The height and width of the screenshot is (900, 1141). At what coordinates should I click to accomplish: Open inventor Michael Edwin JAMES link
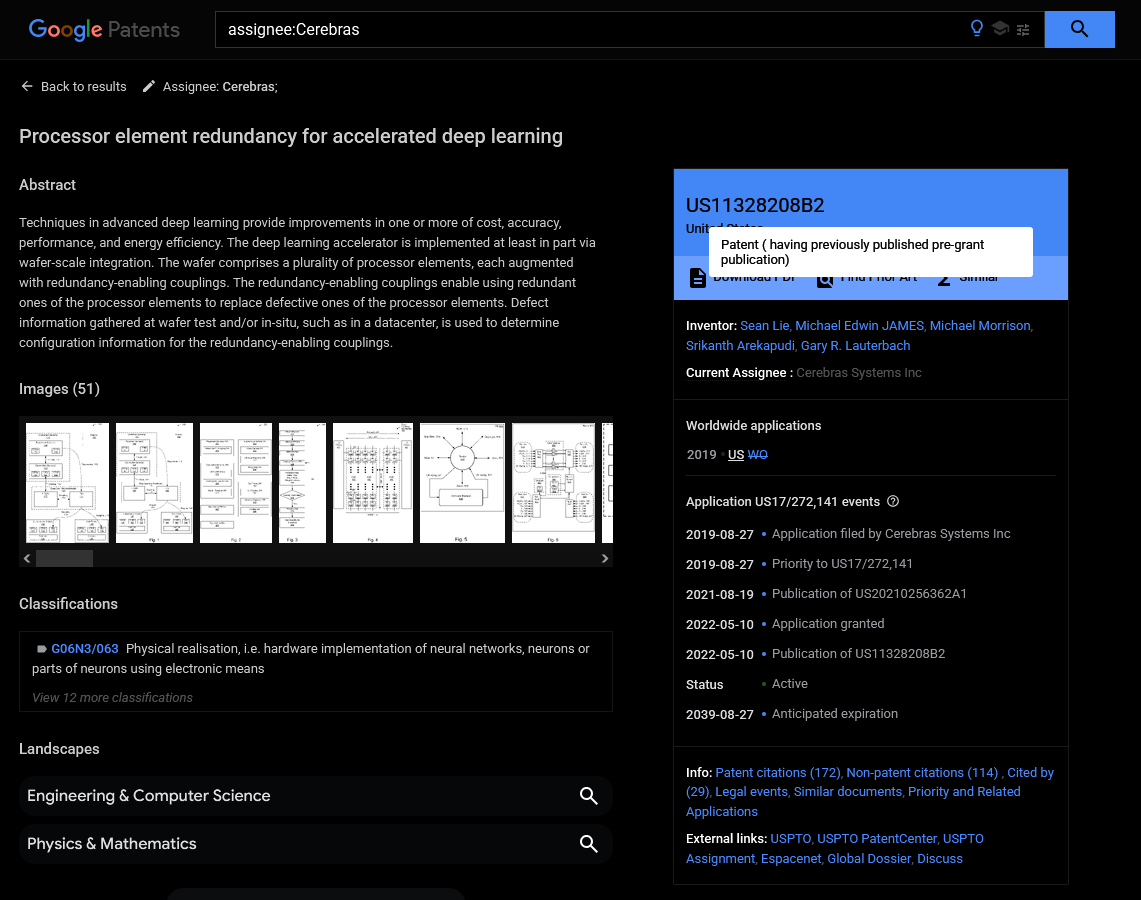(859, 326)
